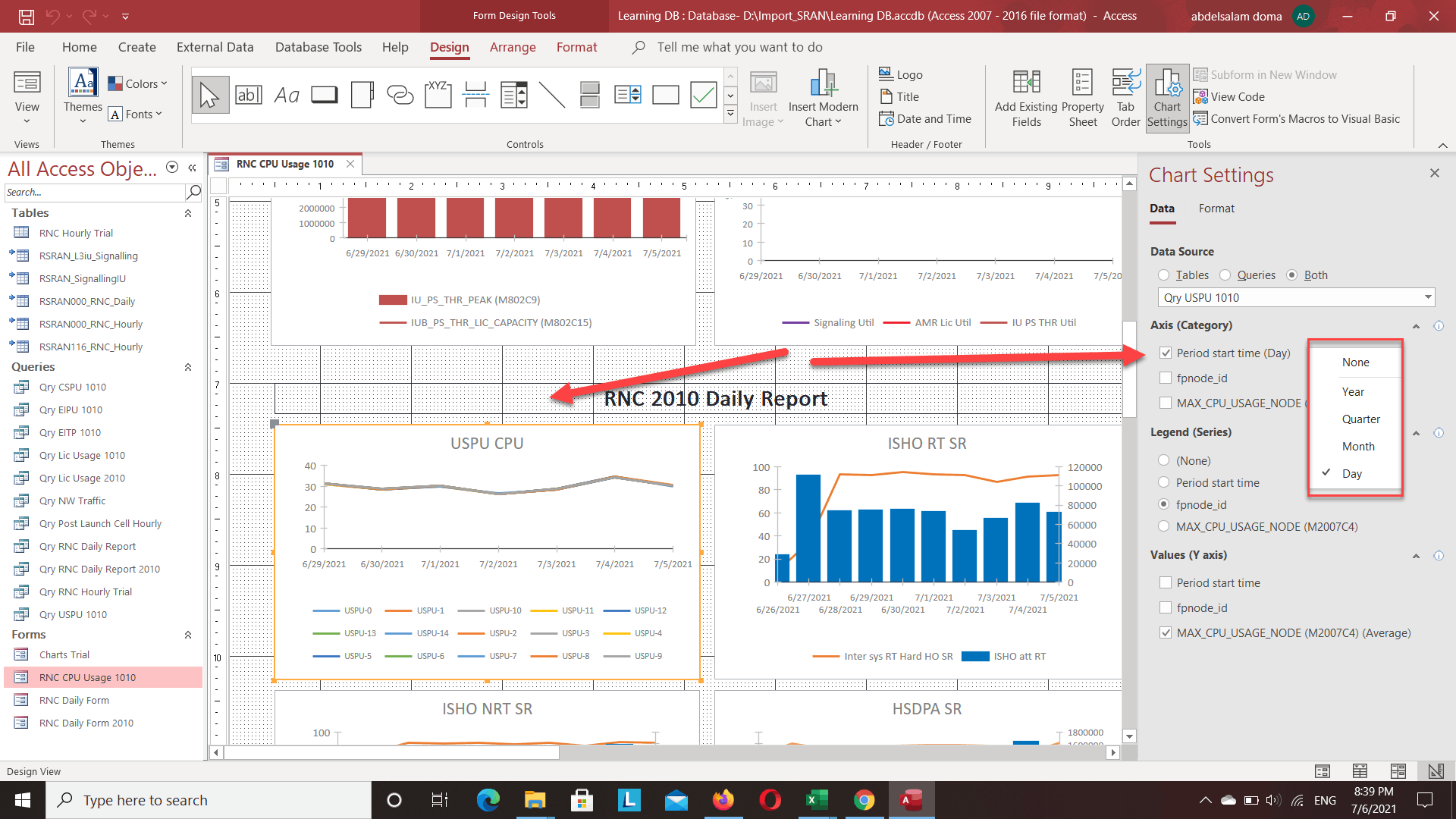Toggle the Chart Settings pane
1456x819 pixels.
coord(1167,99)
